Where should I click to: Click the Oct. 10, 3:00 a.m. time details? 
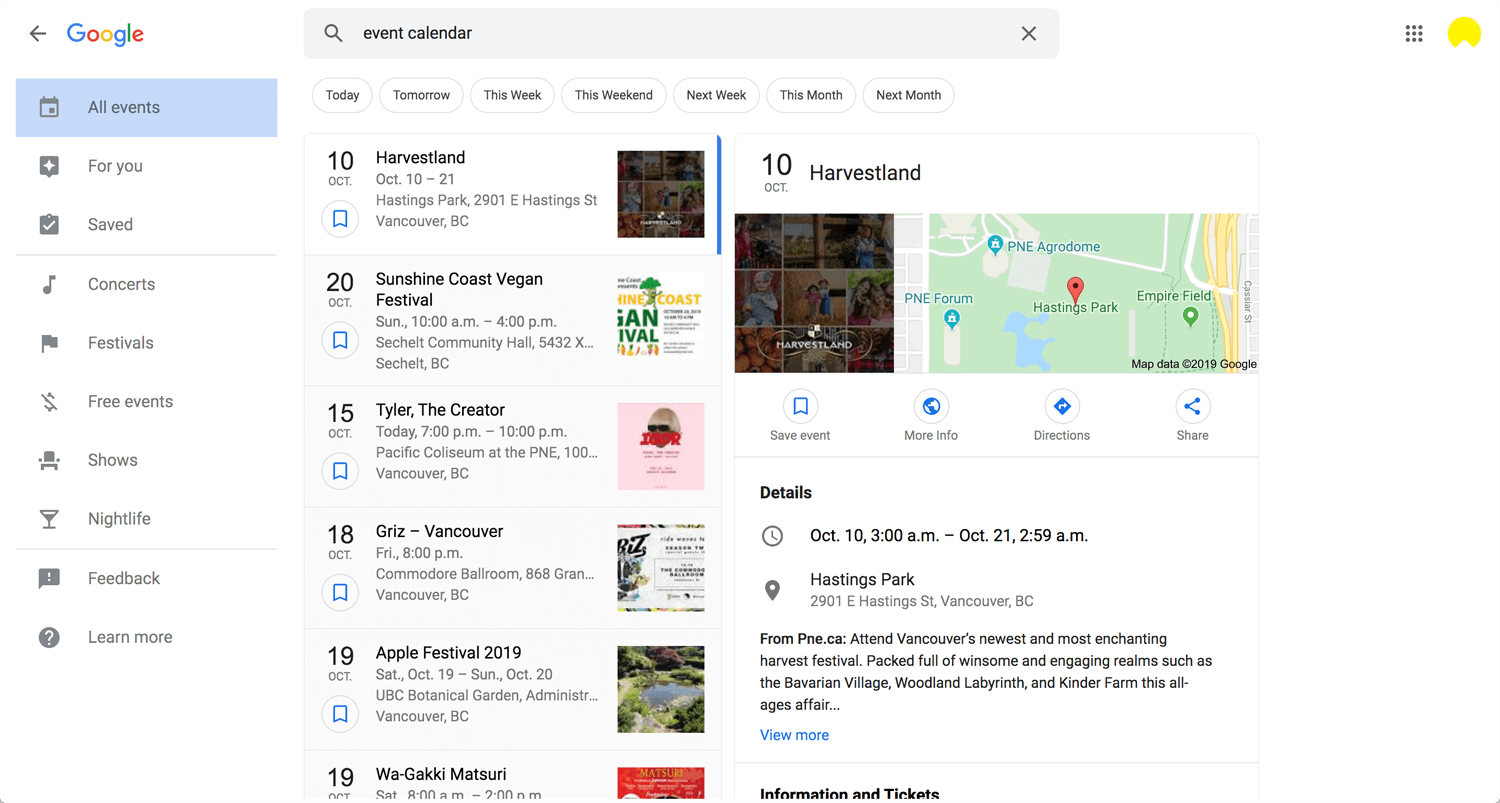click(x=949, y=536)
